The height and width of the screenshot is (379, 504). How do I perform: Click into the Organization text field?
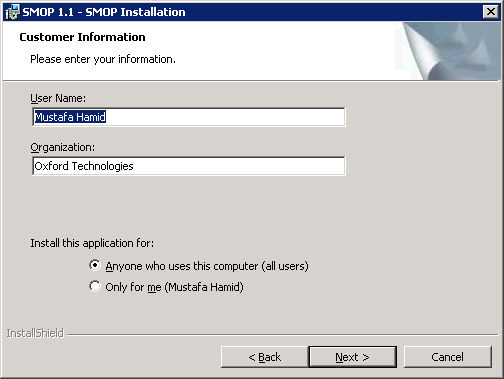tap(189, 166)
